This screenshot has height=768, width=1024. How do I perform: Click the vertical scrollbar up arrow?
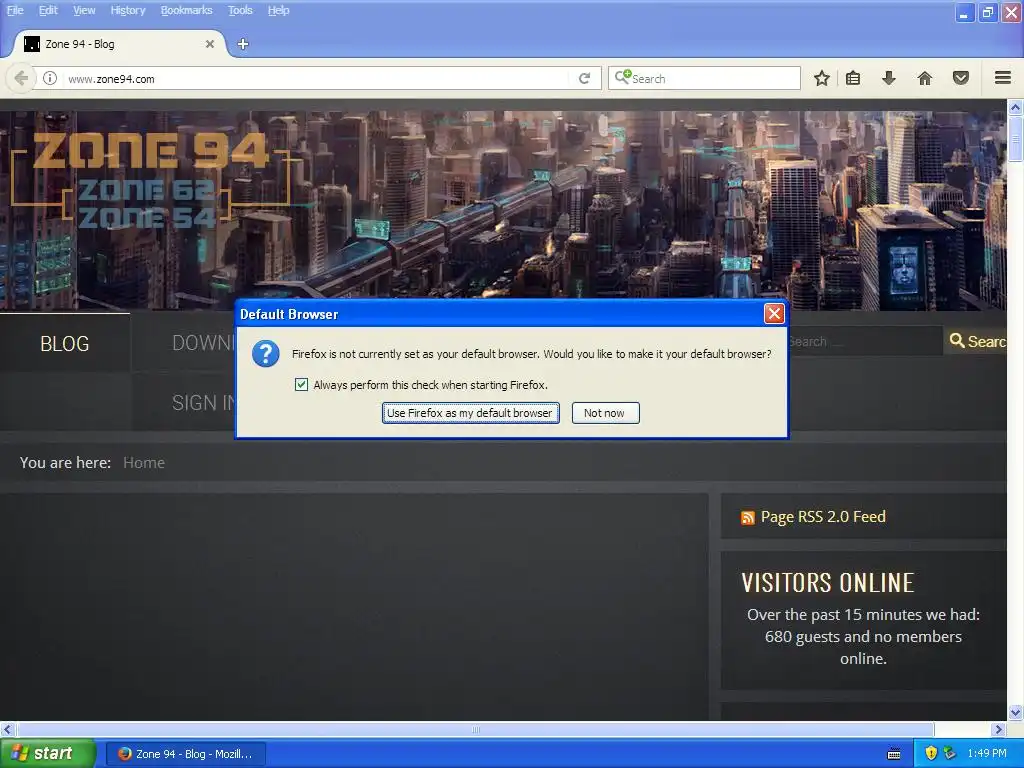click(x=1016, y=107)
